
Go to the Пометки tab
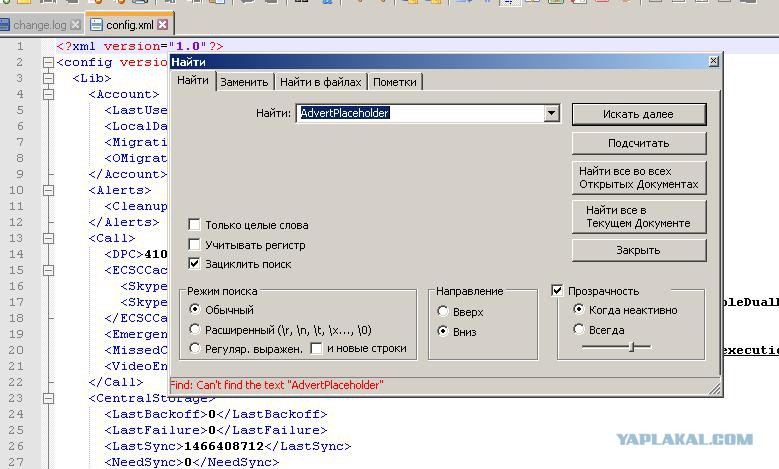[x=394, y=82]
